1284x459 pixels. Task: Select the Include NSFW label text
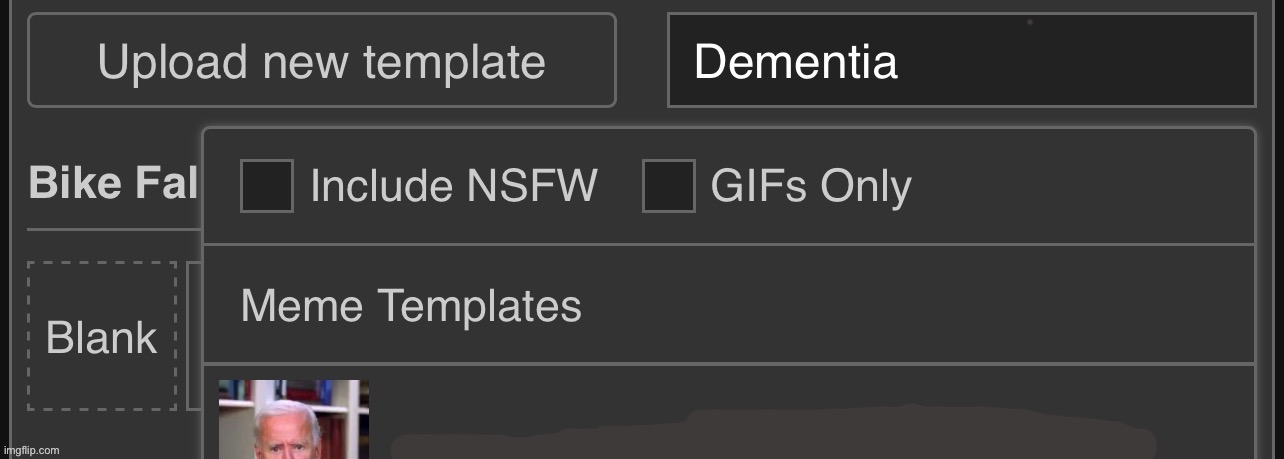pos(454,186)
